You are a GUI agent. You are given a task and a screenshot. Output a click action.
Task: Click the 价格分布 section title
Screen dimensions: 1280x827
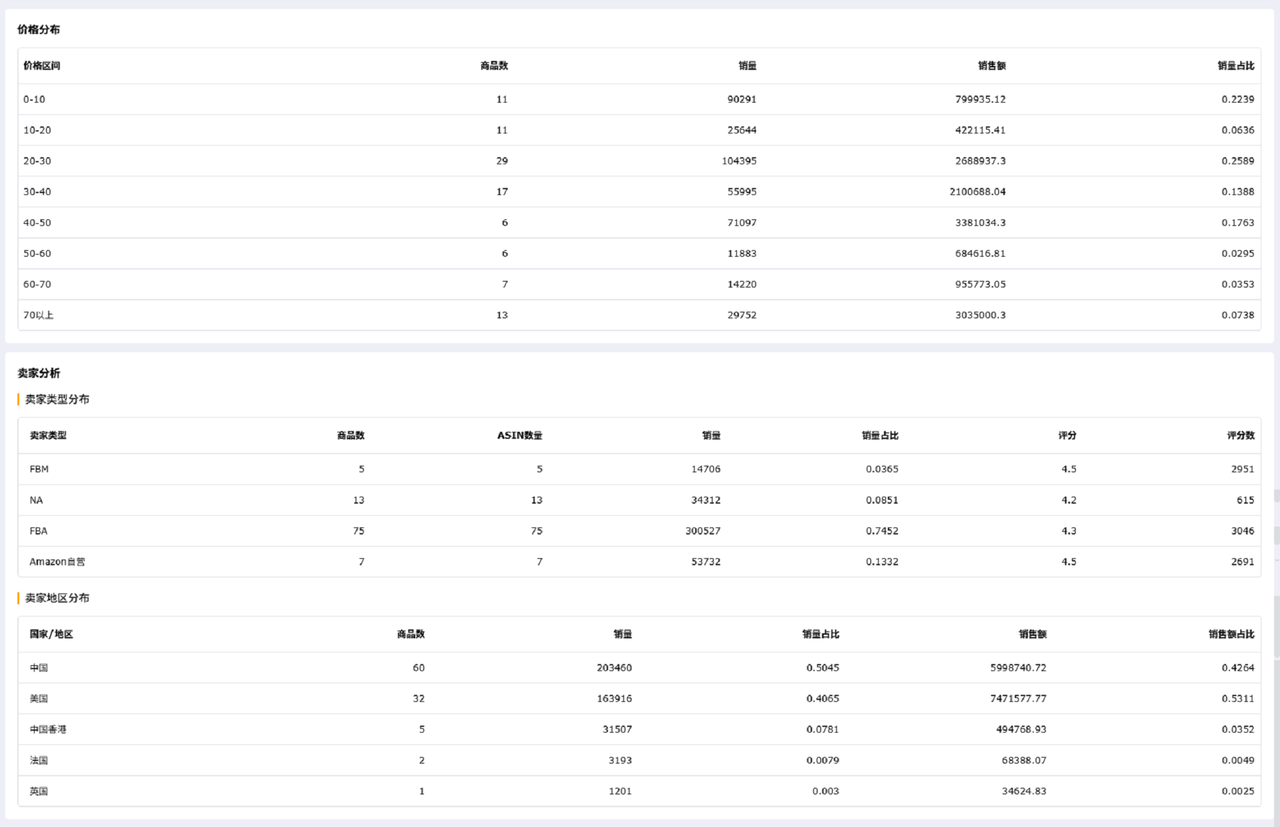click(x=39, y=30)
